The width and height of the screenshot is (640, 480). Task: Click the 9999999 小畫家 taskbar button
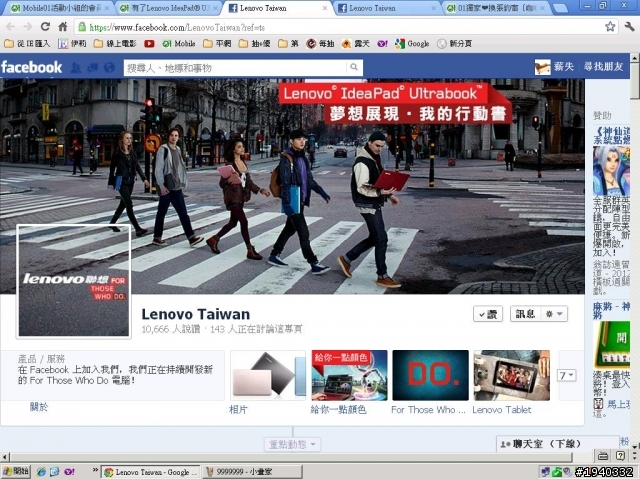252,472
